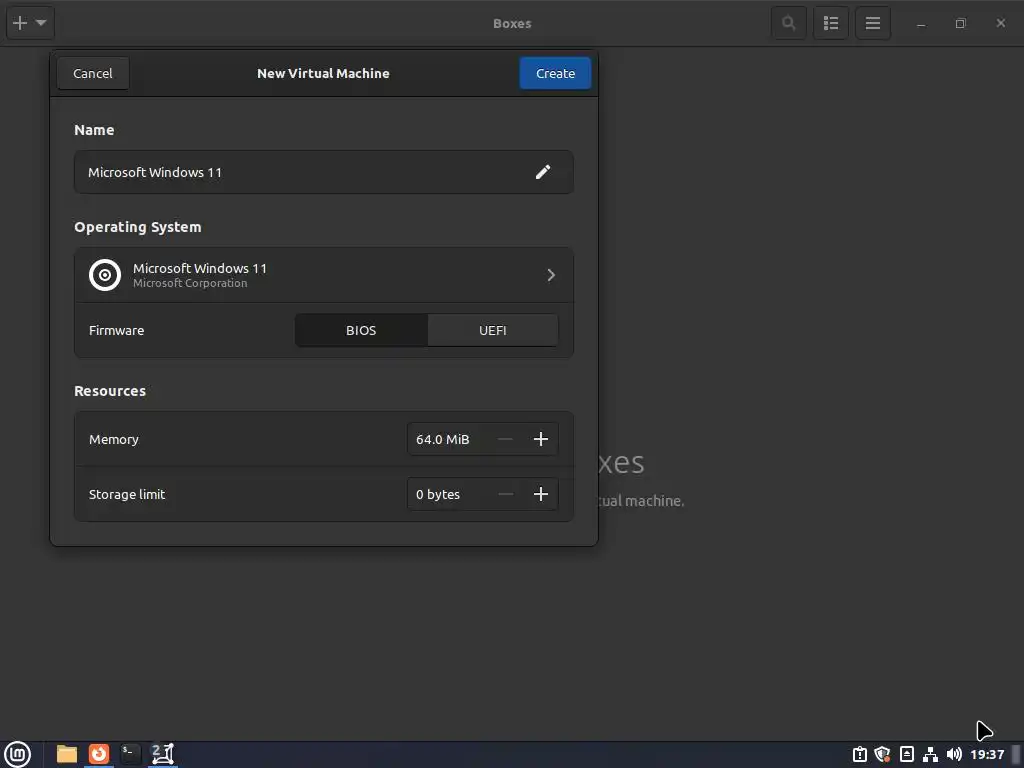Open search in the Boxes header
1024x768 pixels.
pyautogui.click(x=789, y=24)
